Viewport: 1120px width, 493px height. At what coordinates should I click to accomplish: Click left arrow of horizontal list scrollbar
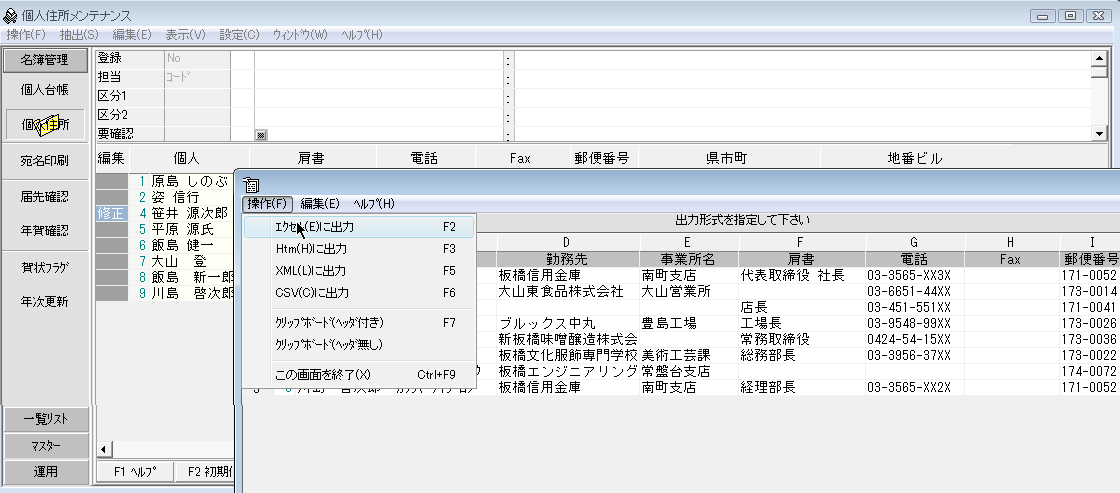[x=103, y=449]
